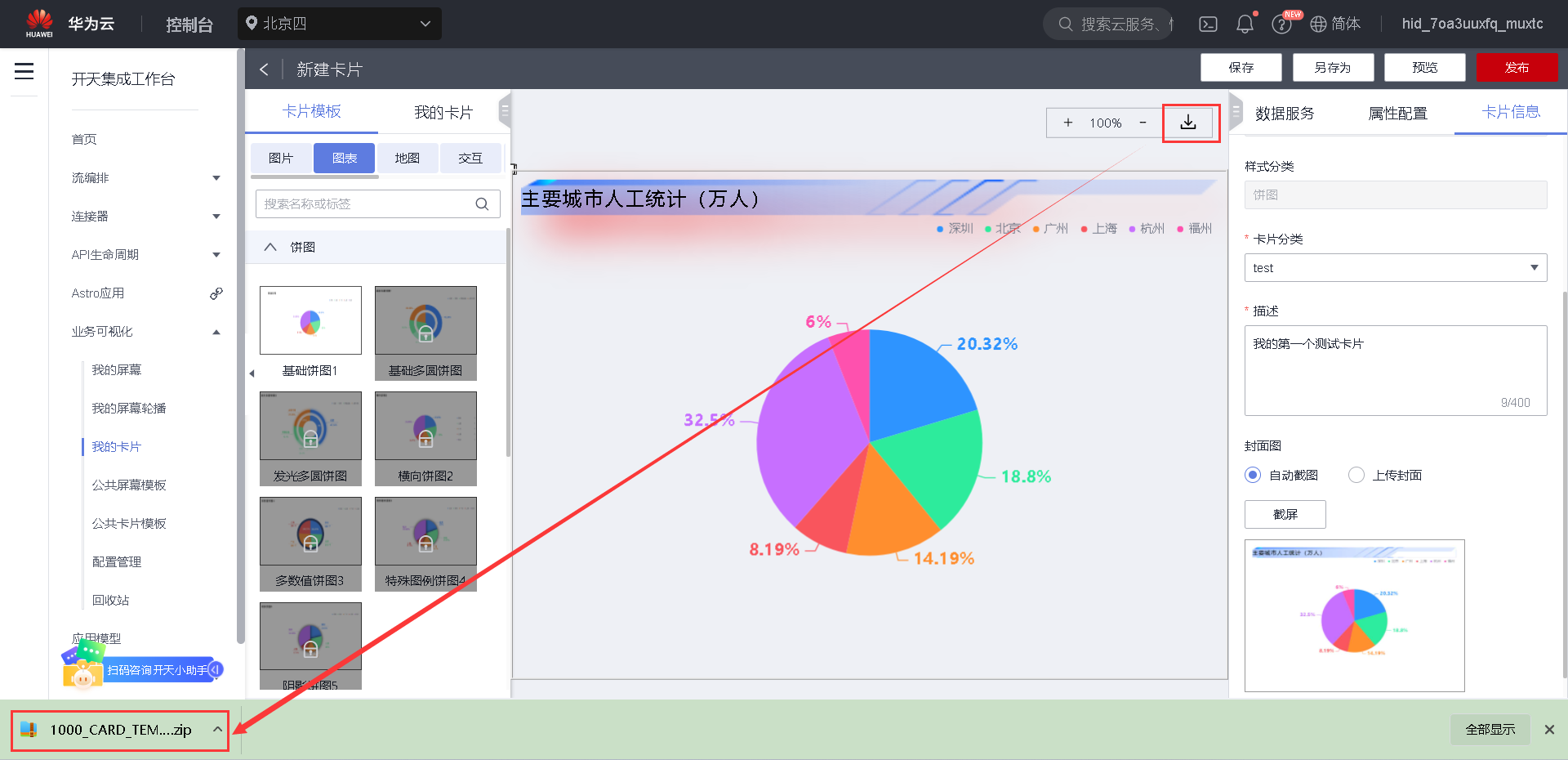Viewport: 1568px width, 760px height.
Task: Toggle 深圳 legend item
Action: (955, 229)
